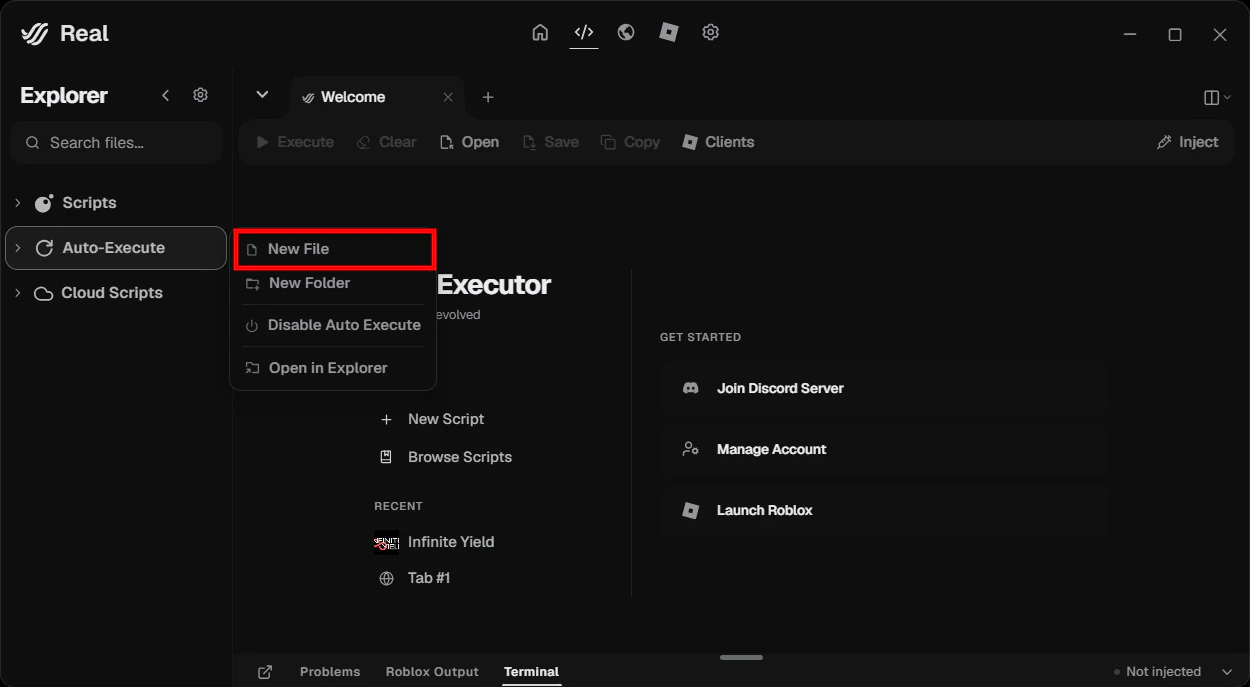Collapse the Explorer panel with the back arrow
The image size is (1250, 687).
pos(166,95)
